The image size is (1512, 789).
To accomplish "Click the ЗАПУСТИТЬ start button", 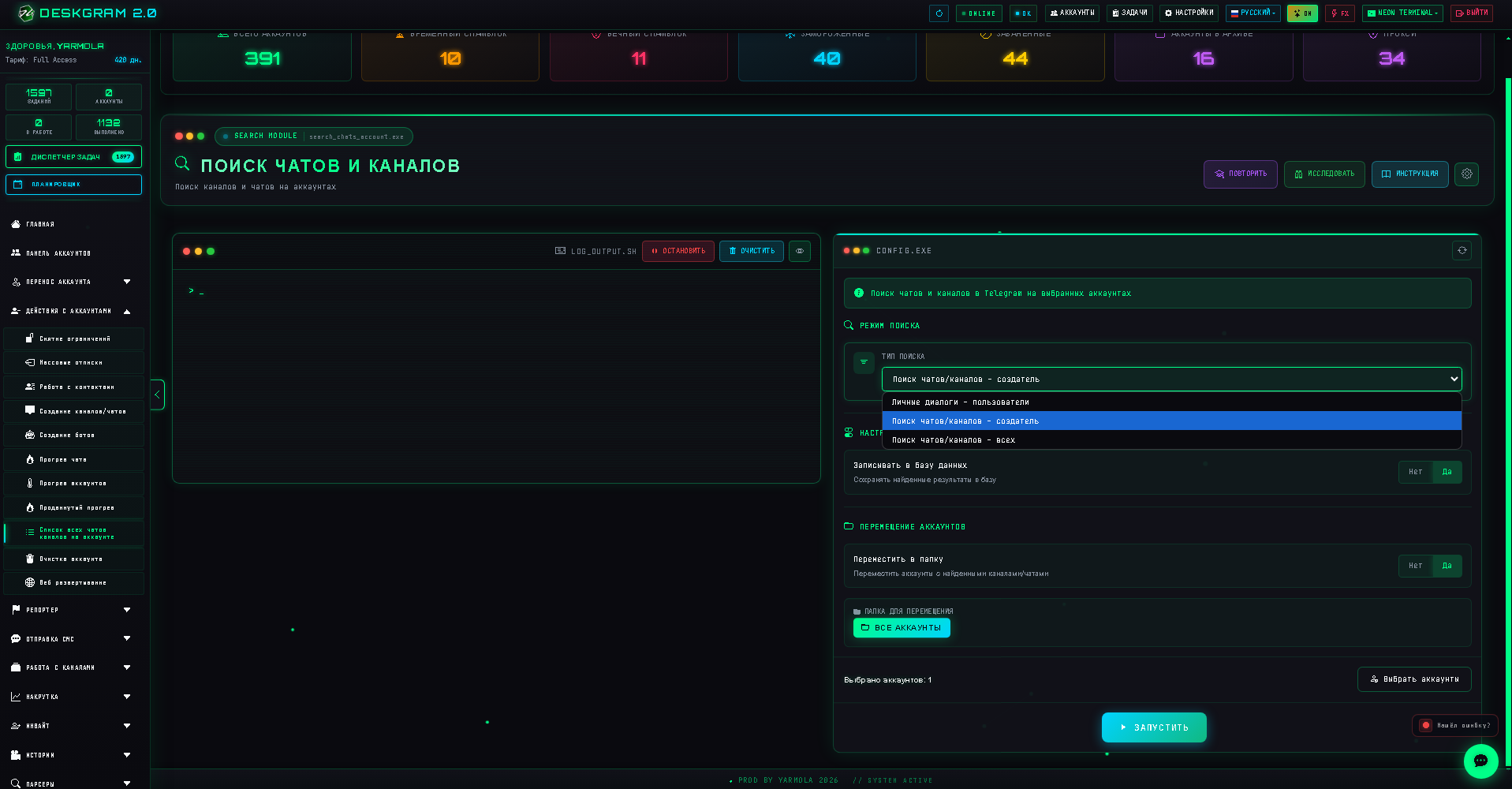I will point(1154,727).
